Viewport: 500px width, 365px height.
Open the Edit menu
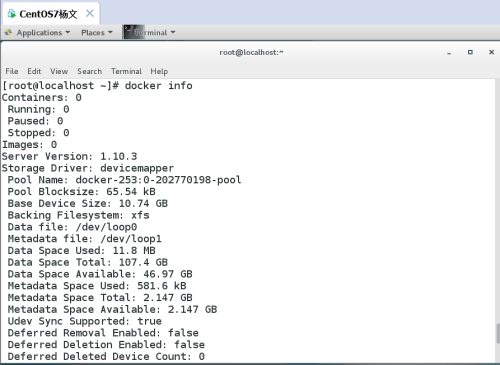tap(34, 71)
